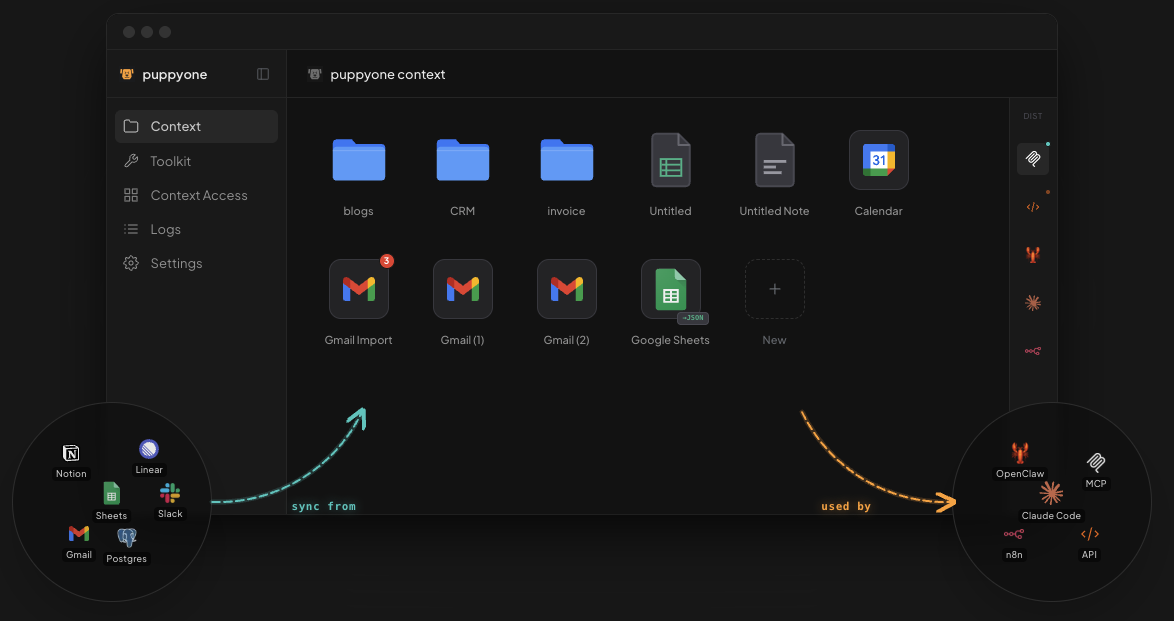Click API icon in used-by circle

1089,534
